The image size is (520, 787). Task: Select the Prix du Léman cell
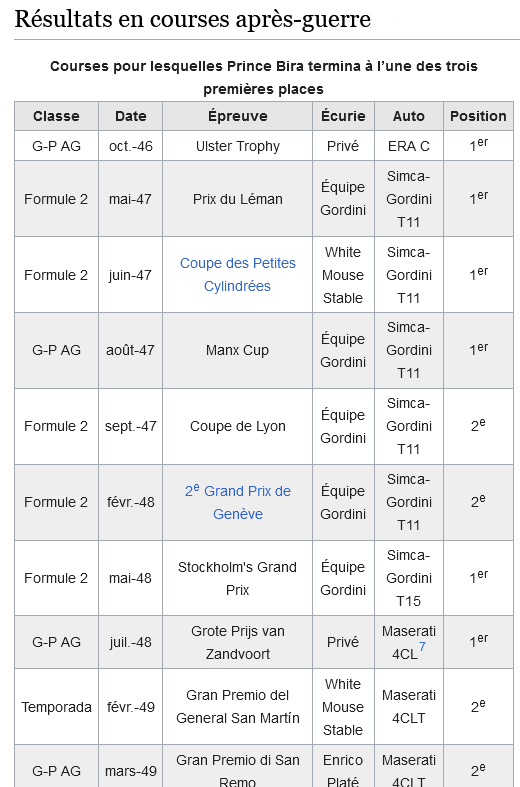(x=237, y=199)
